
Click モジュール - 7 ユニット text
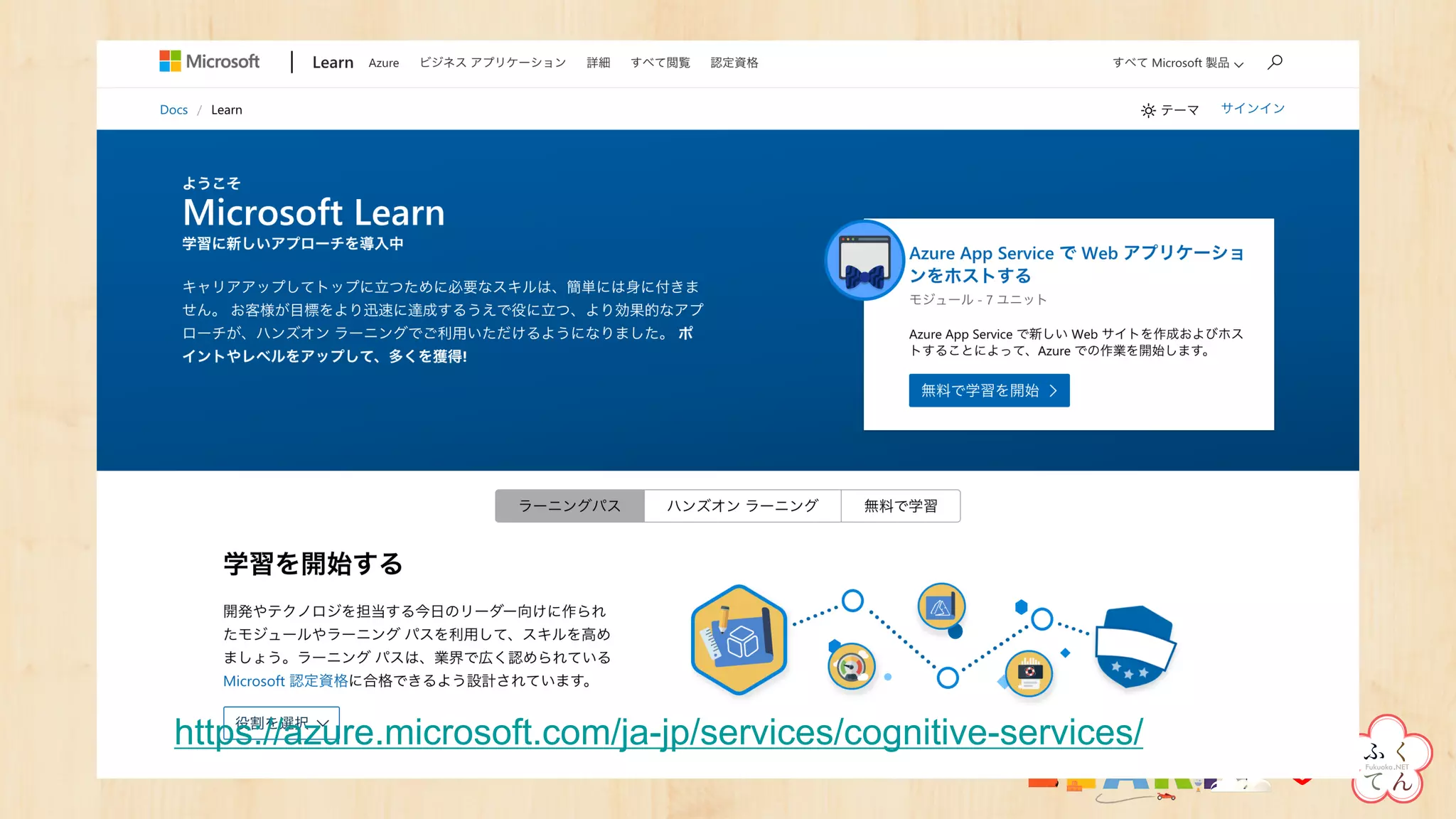978,299
